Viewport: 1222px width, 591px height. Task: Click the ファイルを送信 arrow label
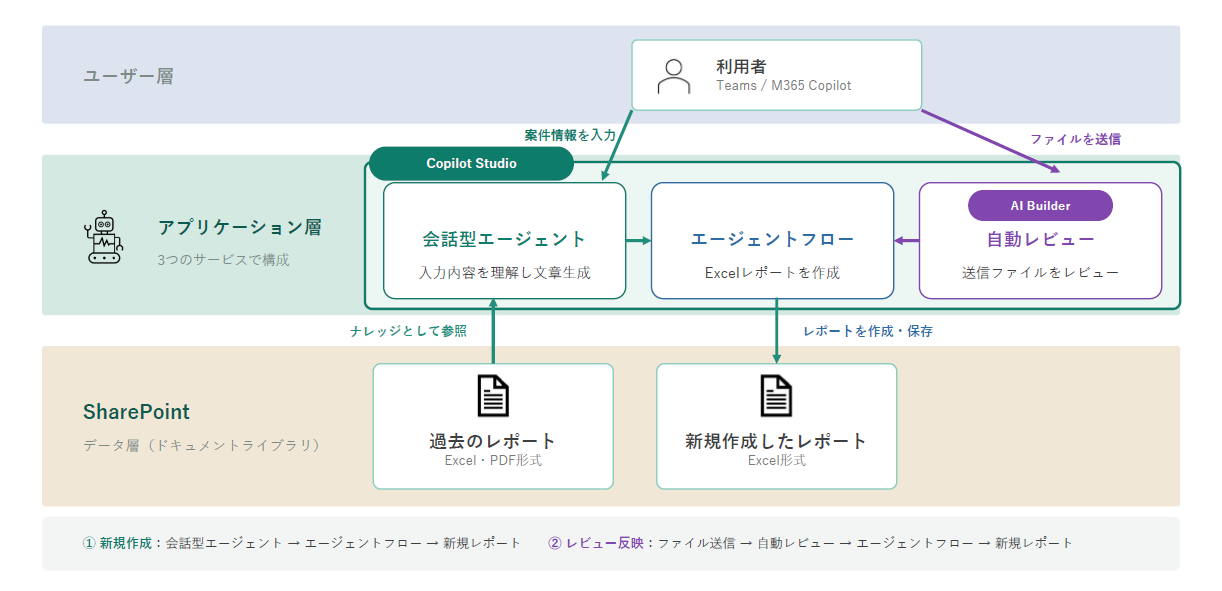(x=1075, y=139)
